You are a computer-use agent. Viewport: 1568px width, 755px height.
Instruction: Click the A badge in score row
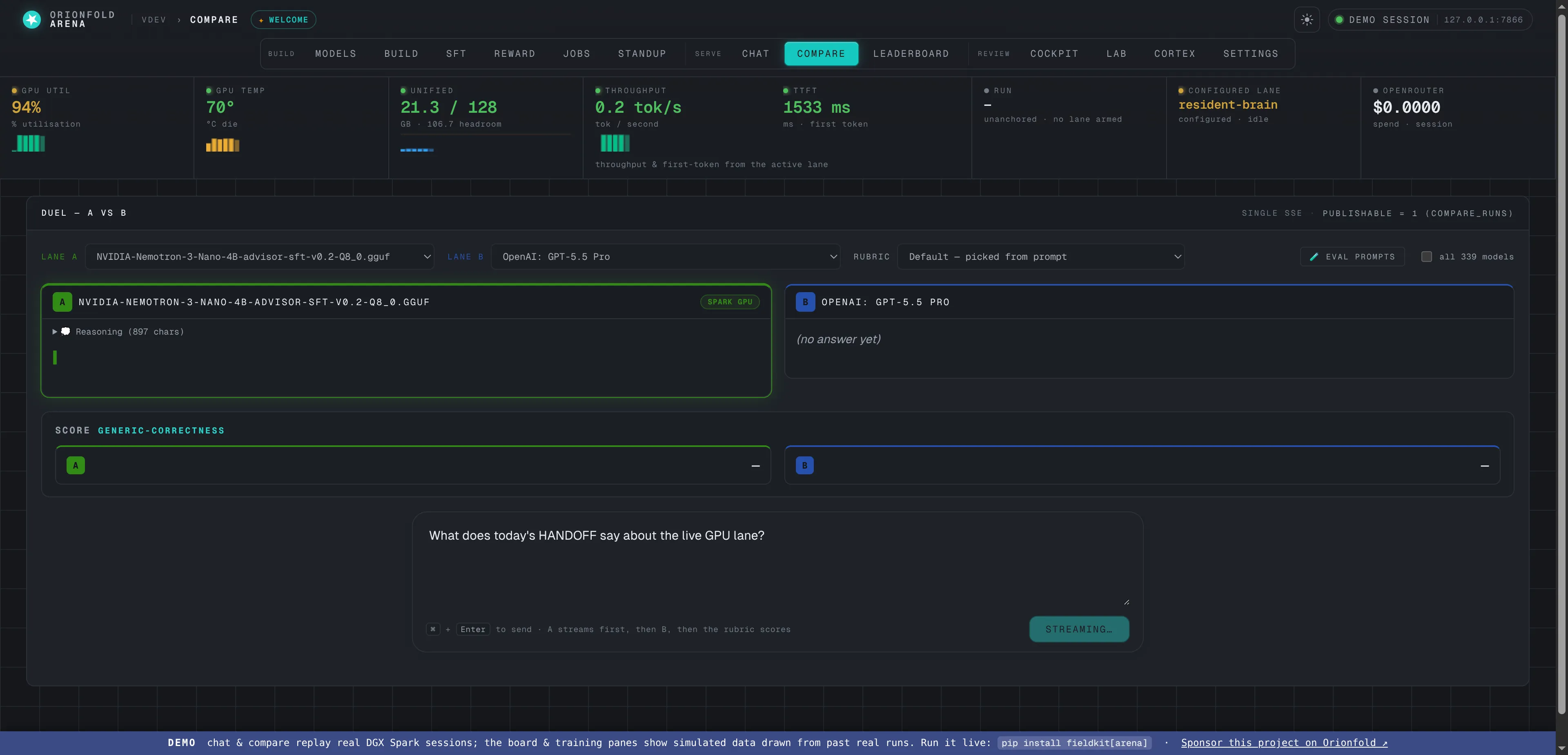(x=76, y=465)
